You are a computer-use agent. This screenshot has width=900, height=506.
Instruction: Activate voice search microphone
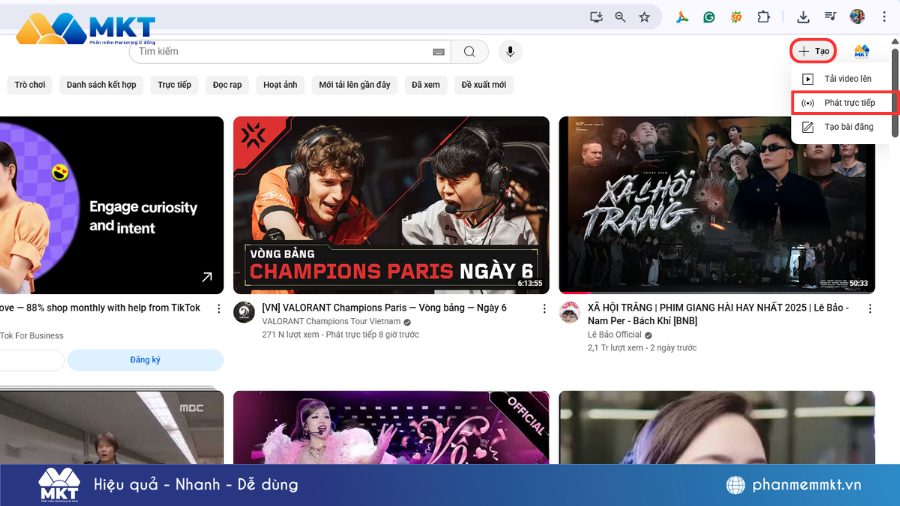pyautogui.click(x=510, y=52)
